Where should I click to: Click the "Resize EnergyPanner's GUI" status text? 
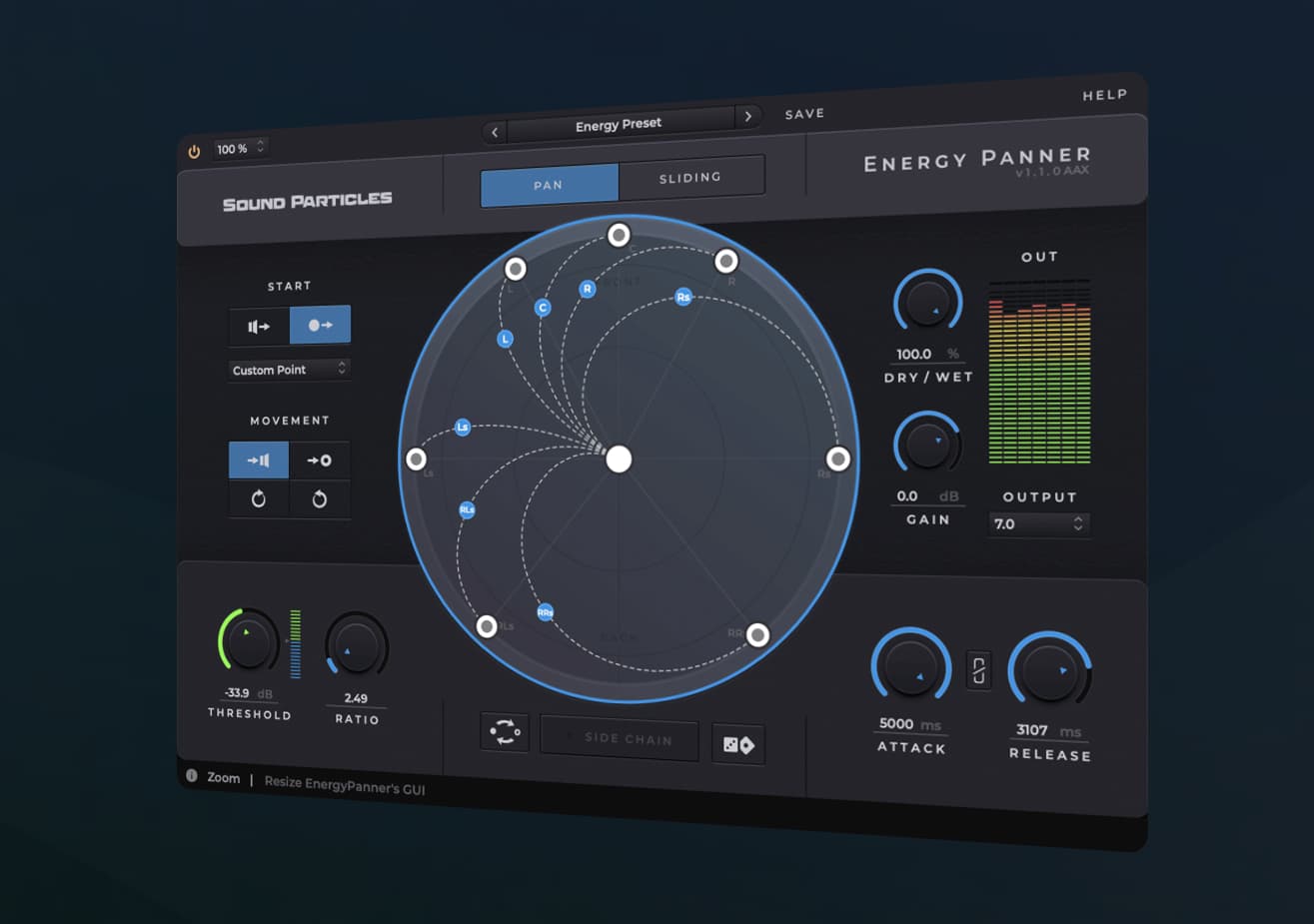coord(345,785)
